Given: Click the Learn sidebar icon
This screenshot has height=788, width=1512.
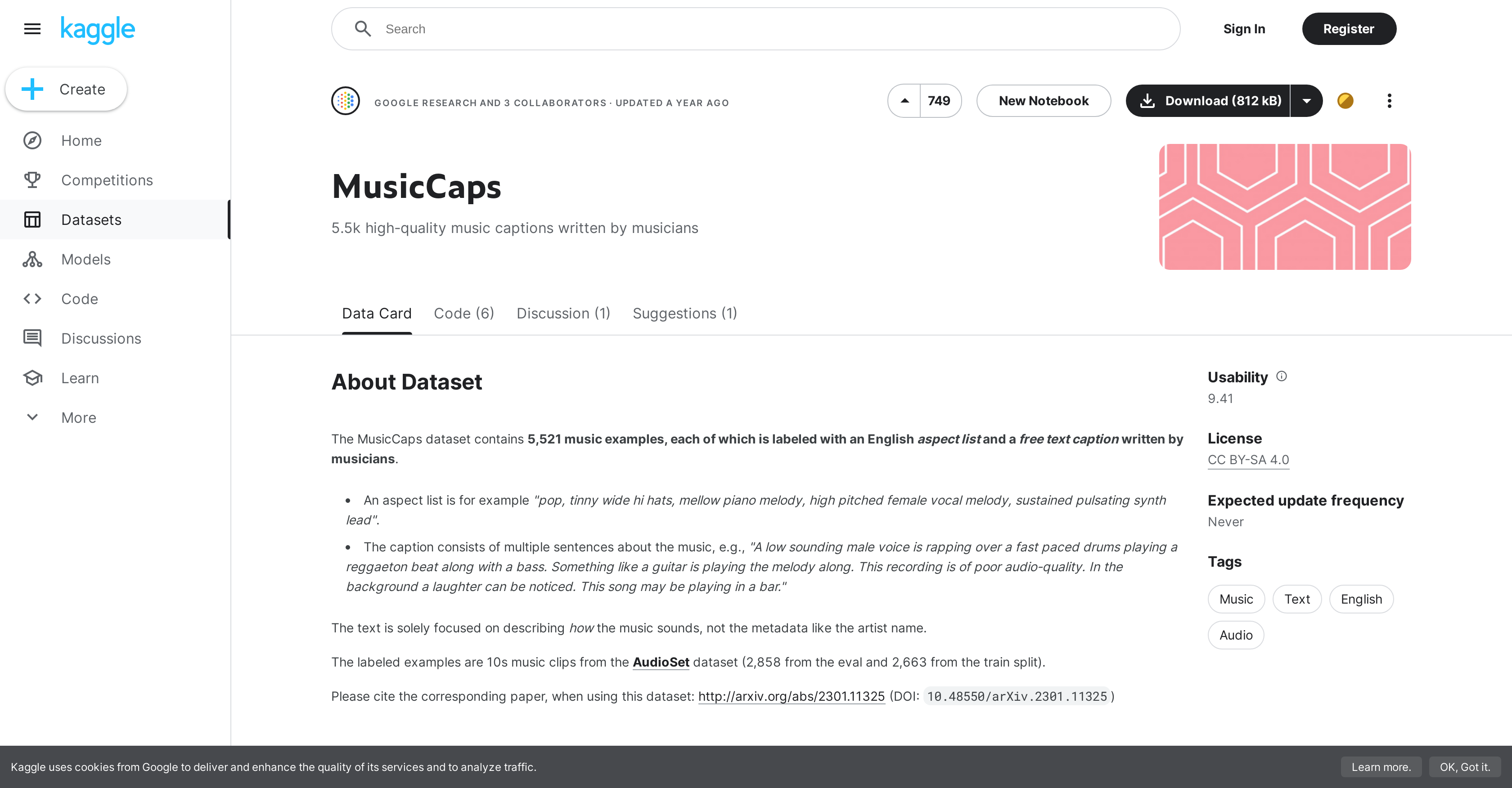Looking at the screenshot, I should pos(33,378).
